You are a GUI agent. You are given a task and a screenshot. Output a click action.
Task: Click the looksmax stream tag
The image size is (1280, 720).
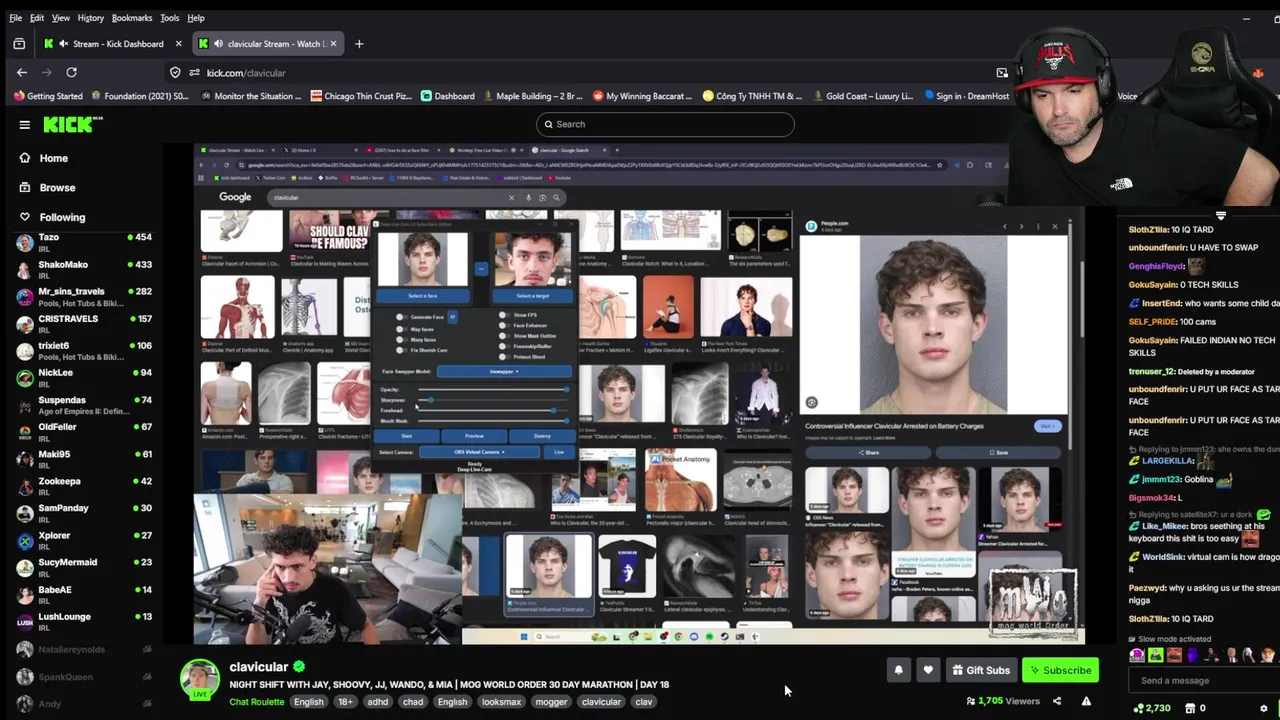point(501,702)
